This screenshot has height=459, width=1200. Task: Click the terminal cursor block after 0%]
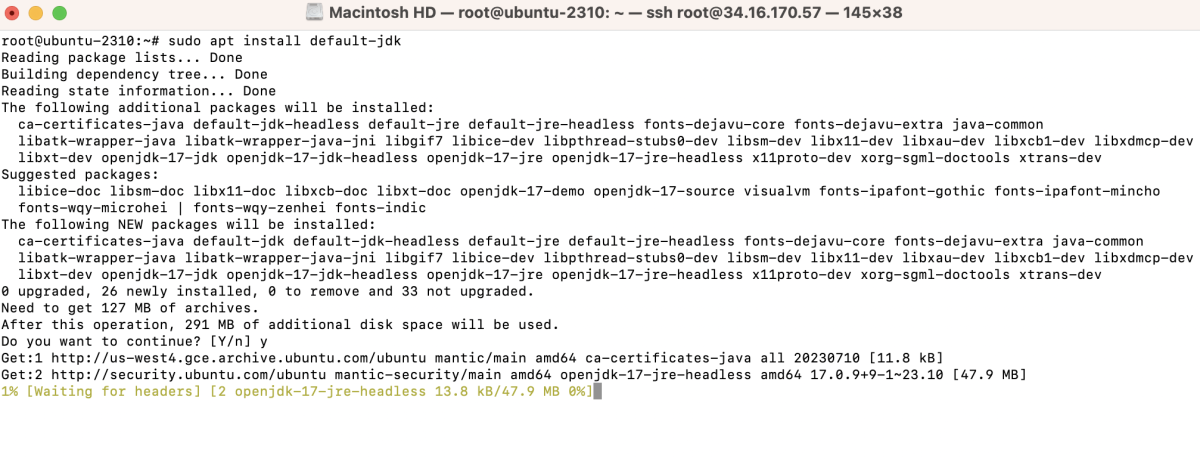pyautogui.click(x=597, y=391)
